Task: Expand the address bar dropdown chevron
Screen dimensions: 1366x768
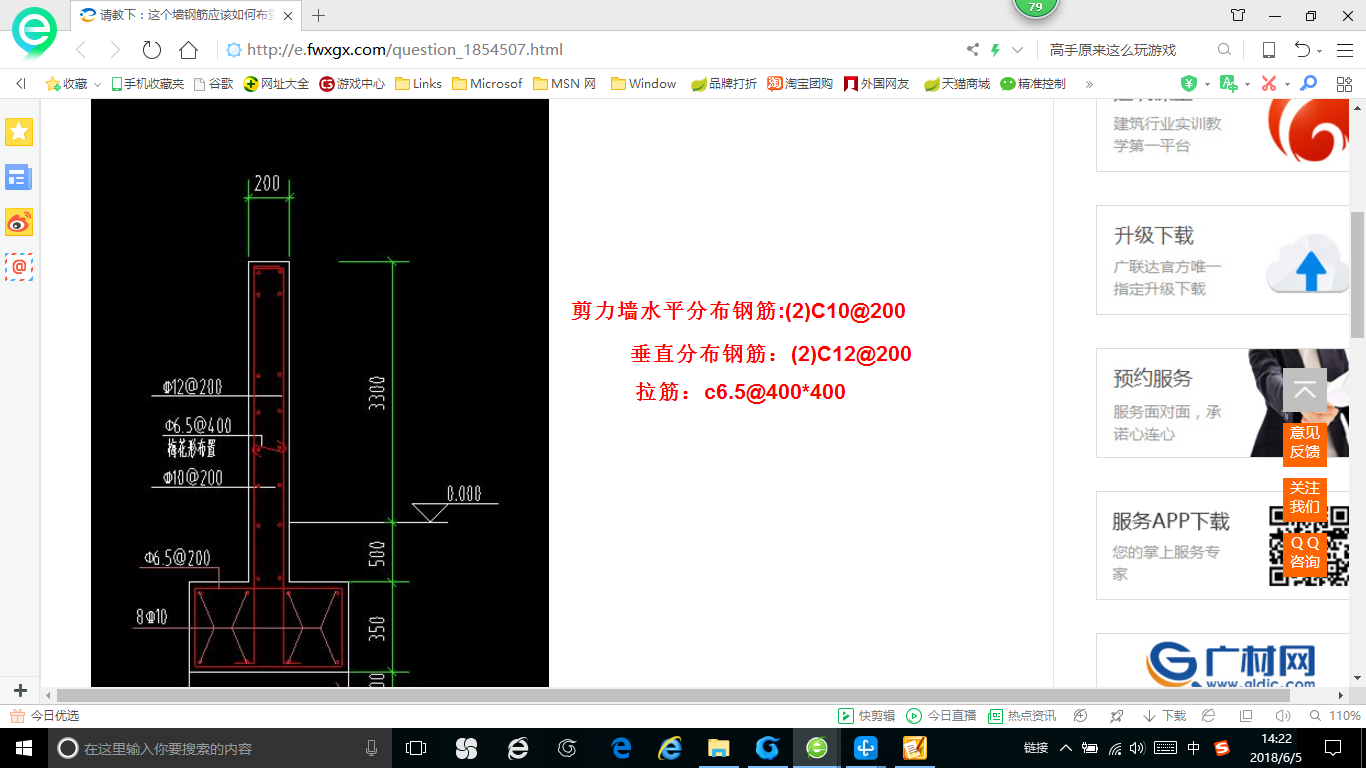Action: (x=1018, y=50)
